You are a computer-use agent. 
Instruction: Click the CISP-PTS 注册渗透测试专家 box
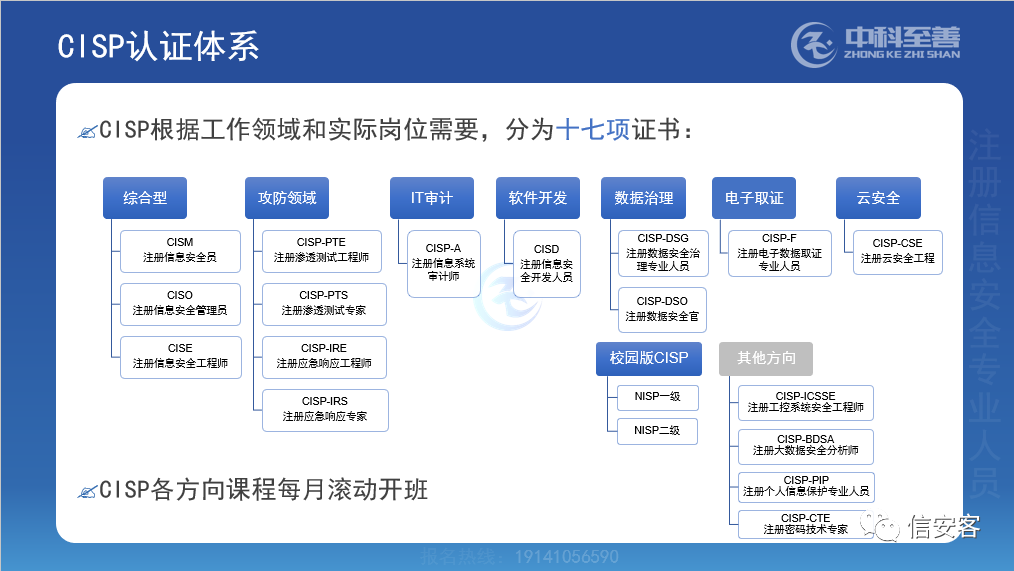[325, 304]
